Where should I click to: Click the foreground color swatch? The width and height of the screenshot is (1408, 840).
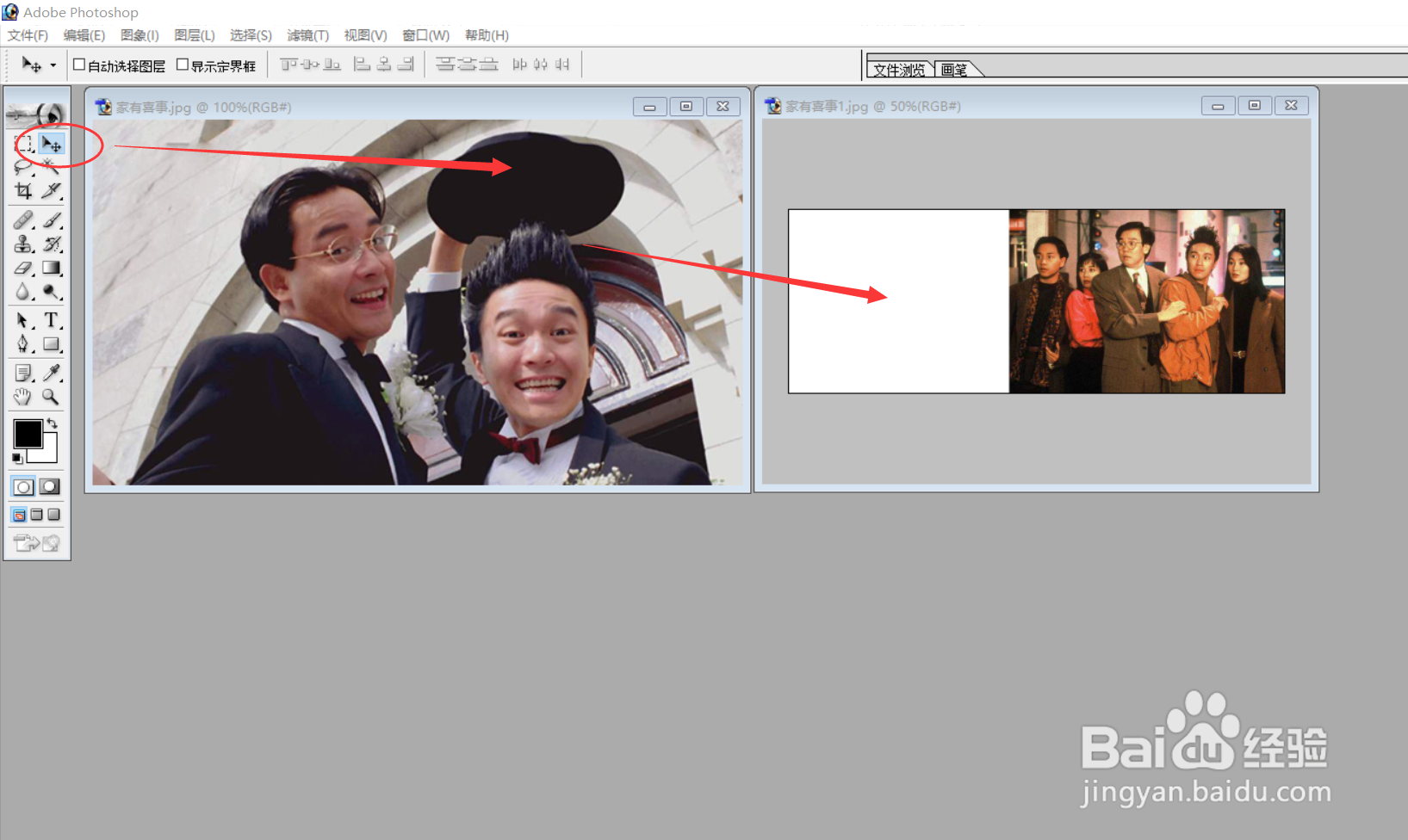(28, 435)
